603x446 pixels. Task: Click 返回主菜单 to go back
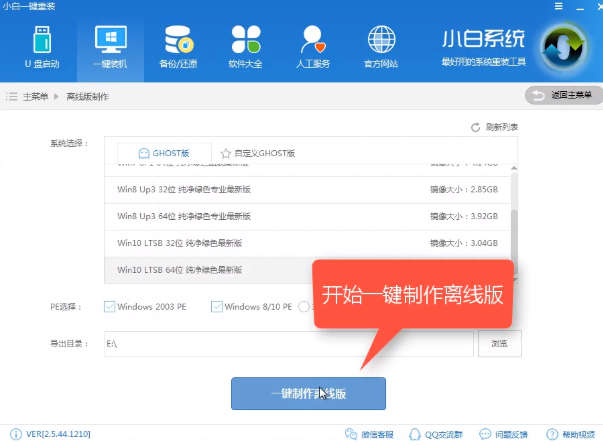(x=563, y=95)
